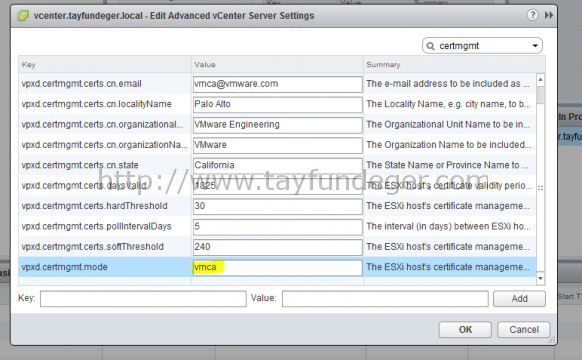Click the scrollbar up arrow in settings list

[540, 79]
